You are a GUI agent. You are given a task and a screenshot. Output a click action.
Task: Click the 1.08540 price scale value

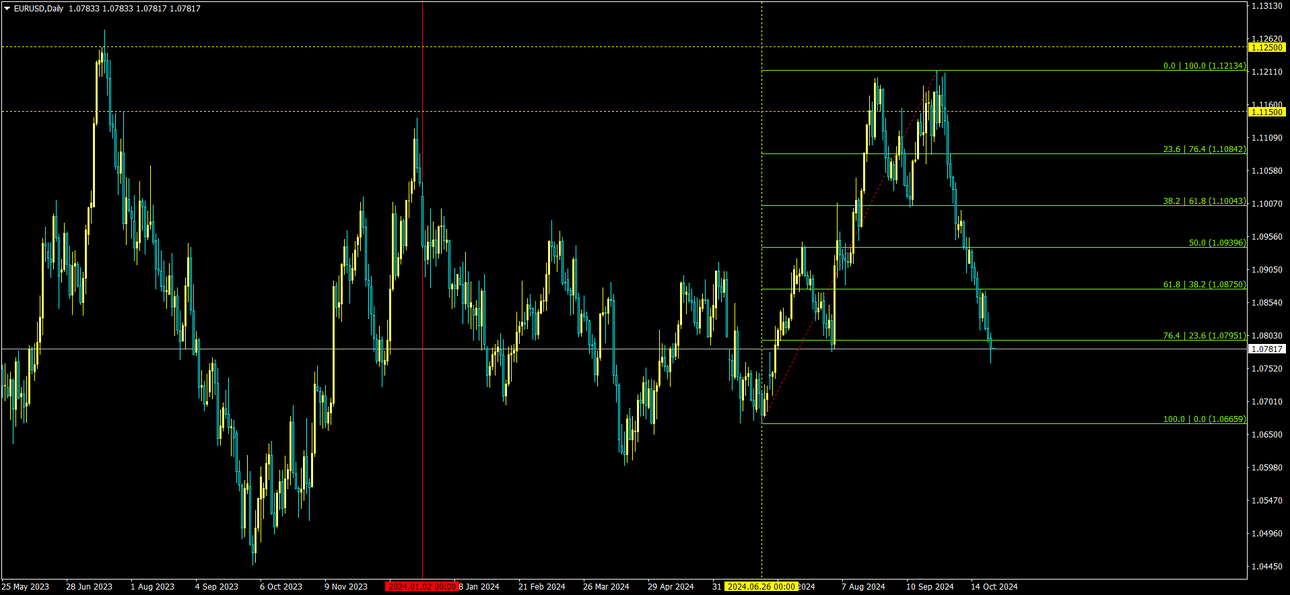click(x=1267, y=303)
